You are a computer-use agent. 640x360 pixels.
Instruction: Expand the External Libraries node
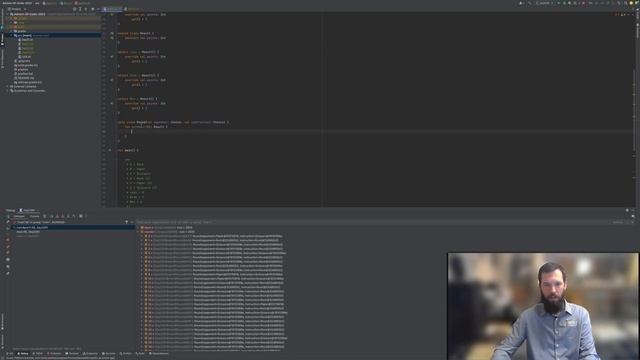coord(8,87)
